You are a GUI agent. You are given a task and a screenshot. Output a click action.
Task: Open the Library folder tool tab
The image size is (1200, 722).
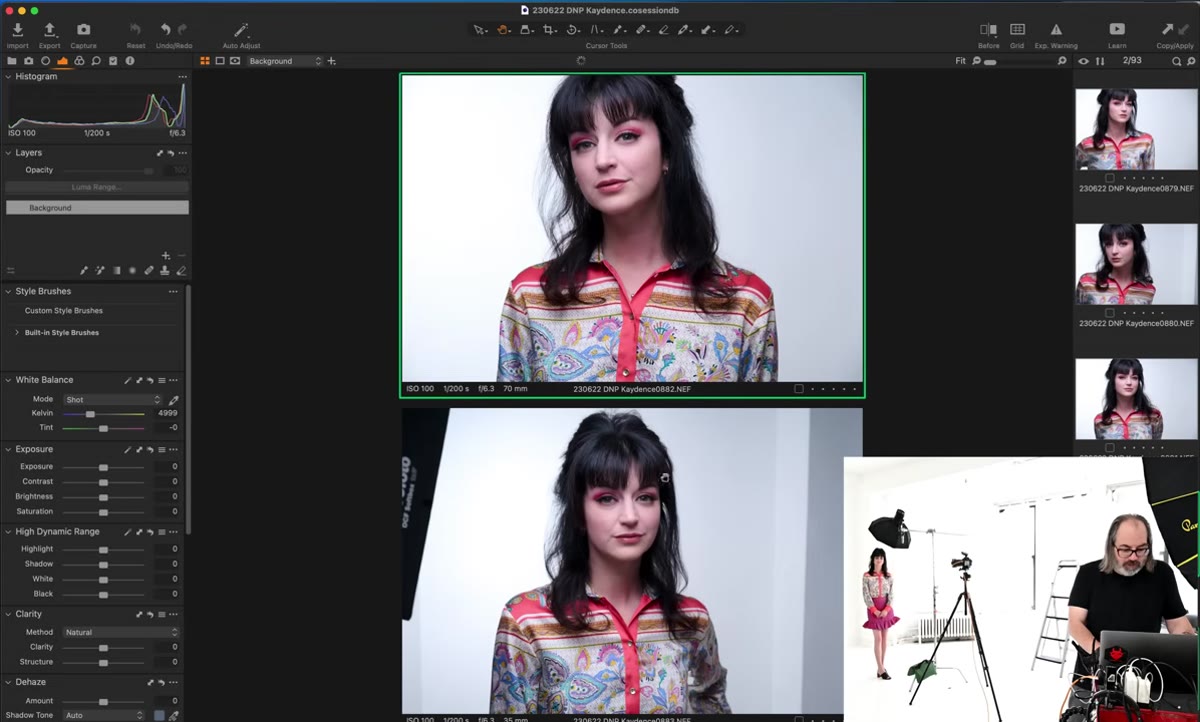(12, 61)
